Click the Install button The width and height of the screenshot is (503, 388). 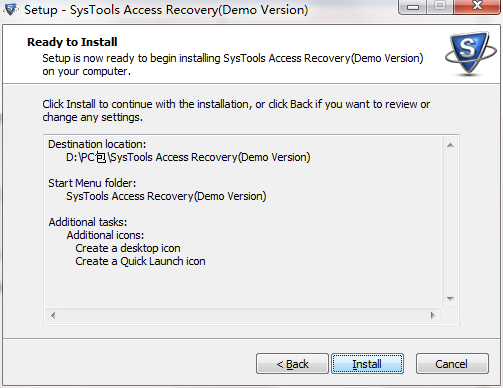coord(367,364)
